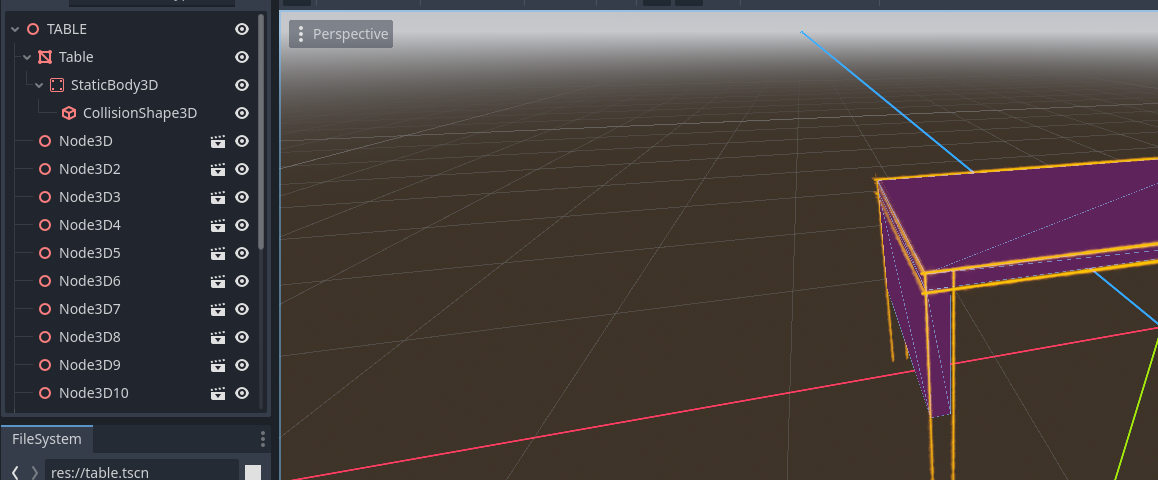The height and width of the screenshot is (480, 1158).
Task: Collapse the Table node children
Action: pos(27,57)
